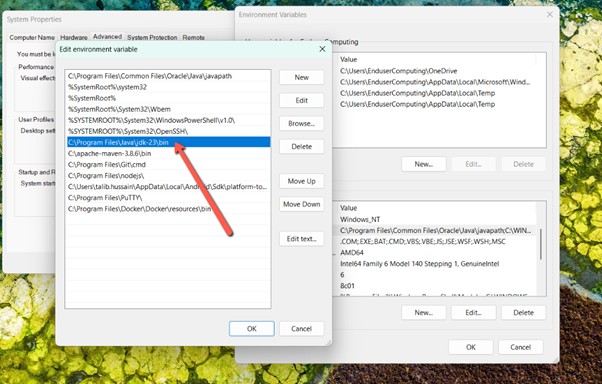Click New... under system variables list
The width and height of the screenshot is (602, 384).
(x=423, y=313)
